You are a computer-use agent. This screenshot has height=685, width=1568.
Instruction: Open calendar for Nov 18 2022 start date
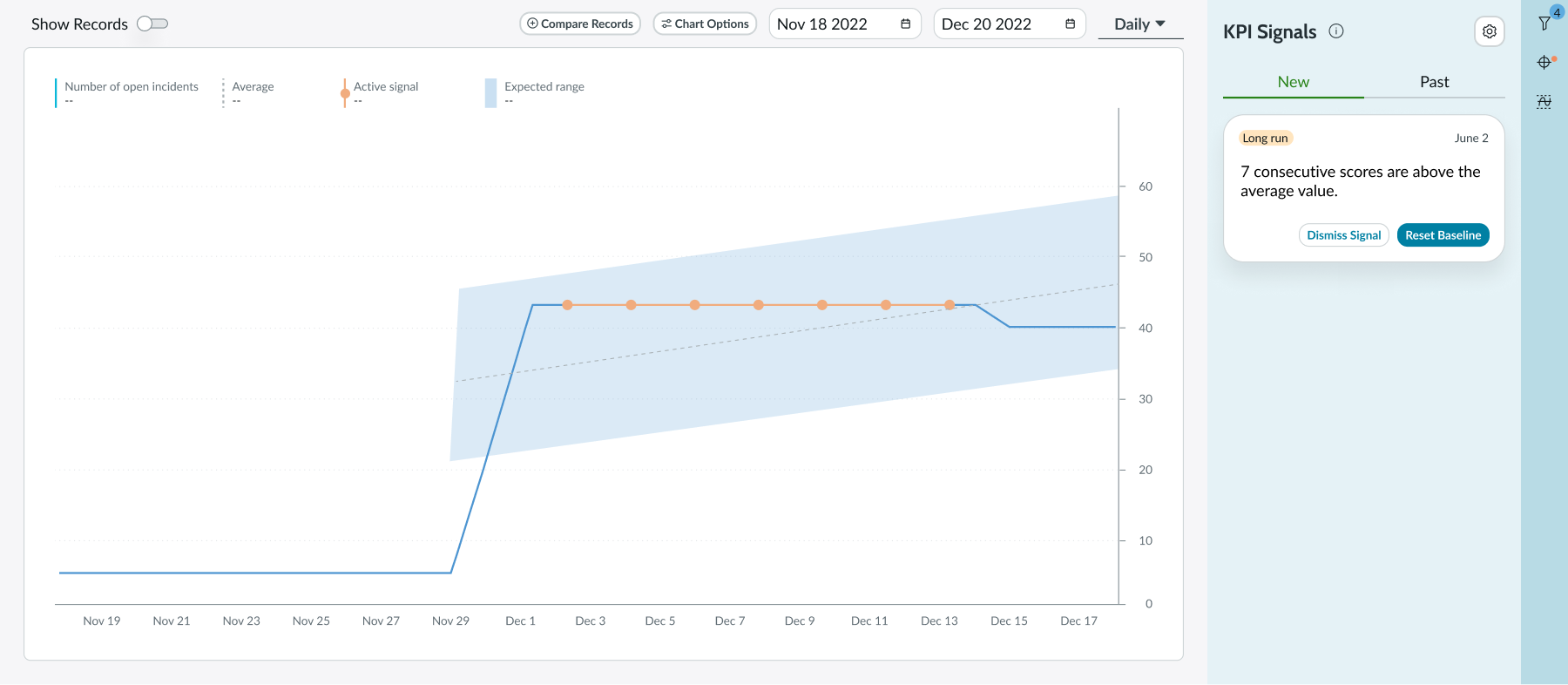[x=905, y=24]
